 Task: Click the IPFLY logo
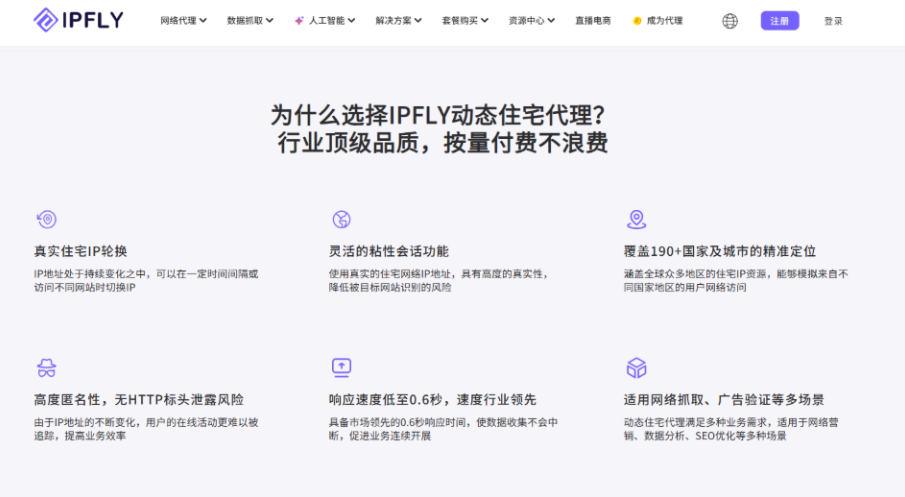(78, 20)
